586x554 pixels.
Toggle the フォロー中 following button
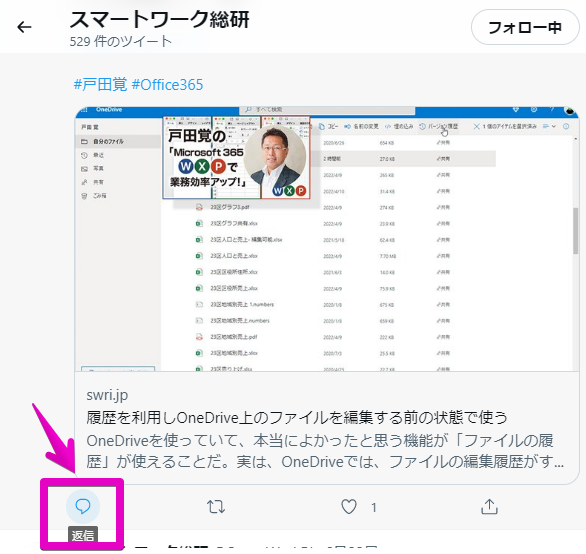point(525,27)
